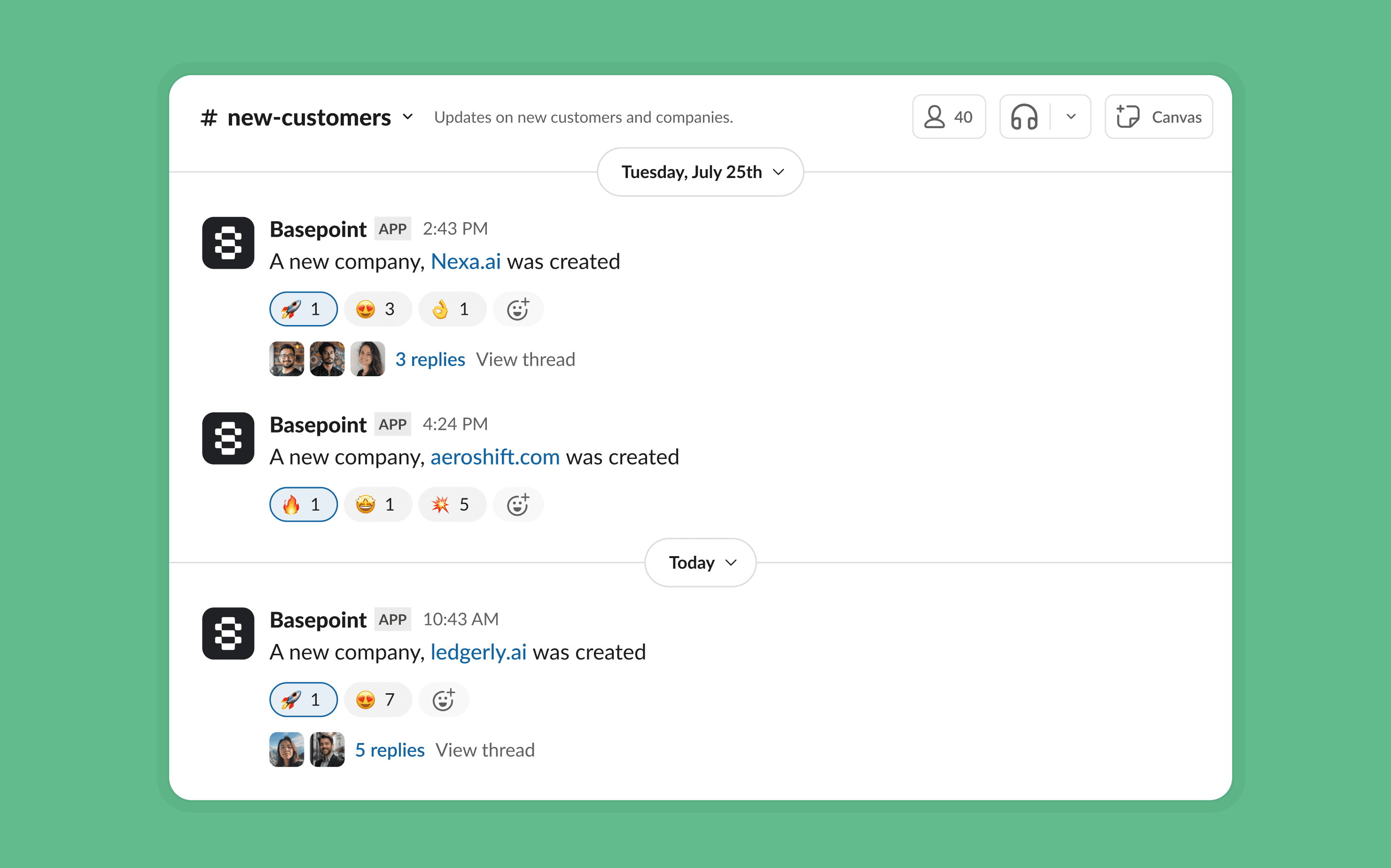This screenshot has width=1391, height=868.
Task: Toggle the collision reaction with count 5
Action: click(452, 504)
